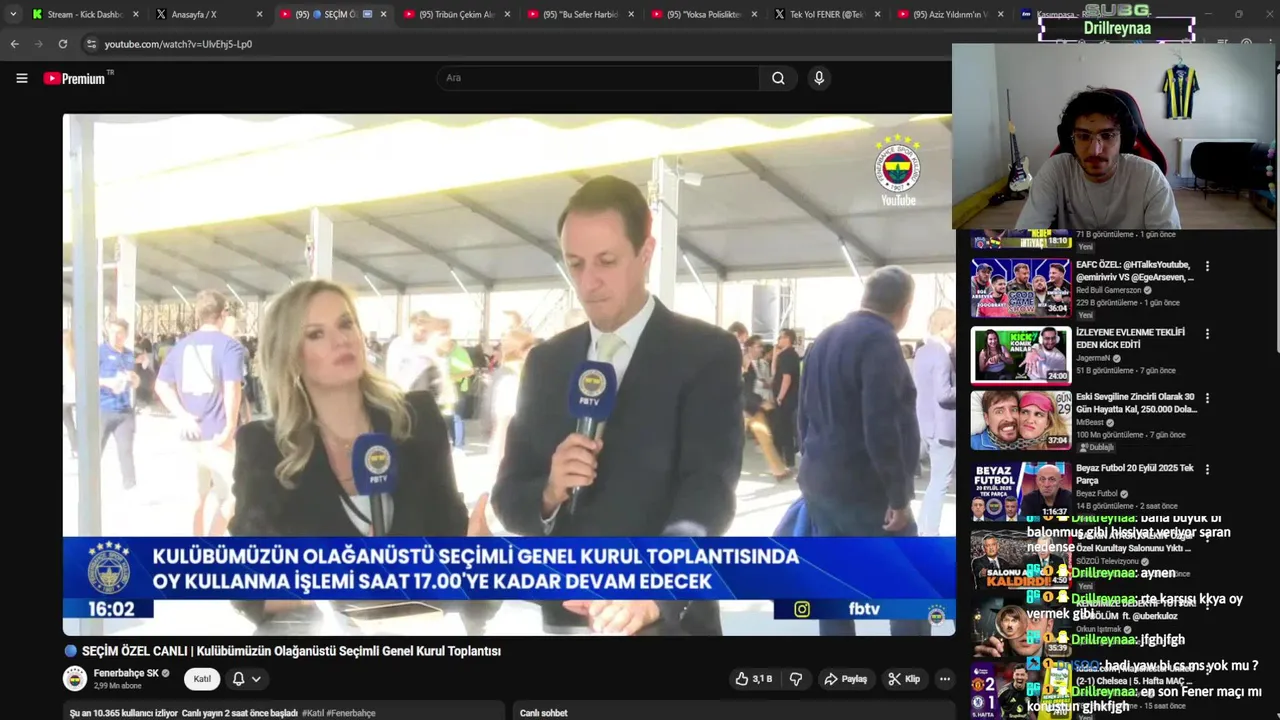Image resolution: width=1280 pixels, height=720 pixels.
Task: Share the video with 'Paylaş' button
Action: click(845, 679)
